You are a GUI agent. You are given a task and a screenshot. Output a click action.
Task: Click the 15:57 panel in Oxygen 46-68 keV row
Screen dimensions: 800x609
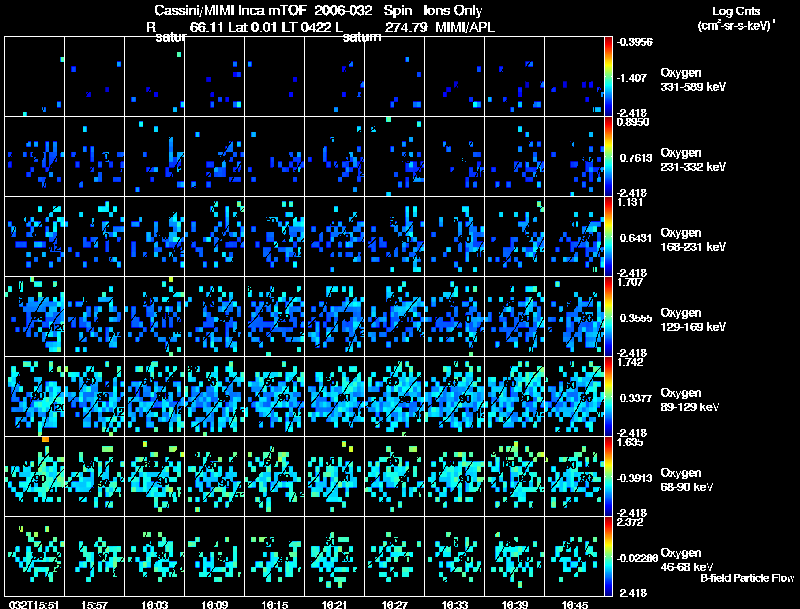tap(94, 556)
